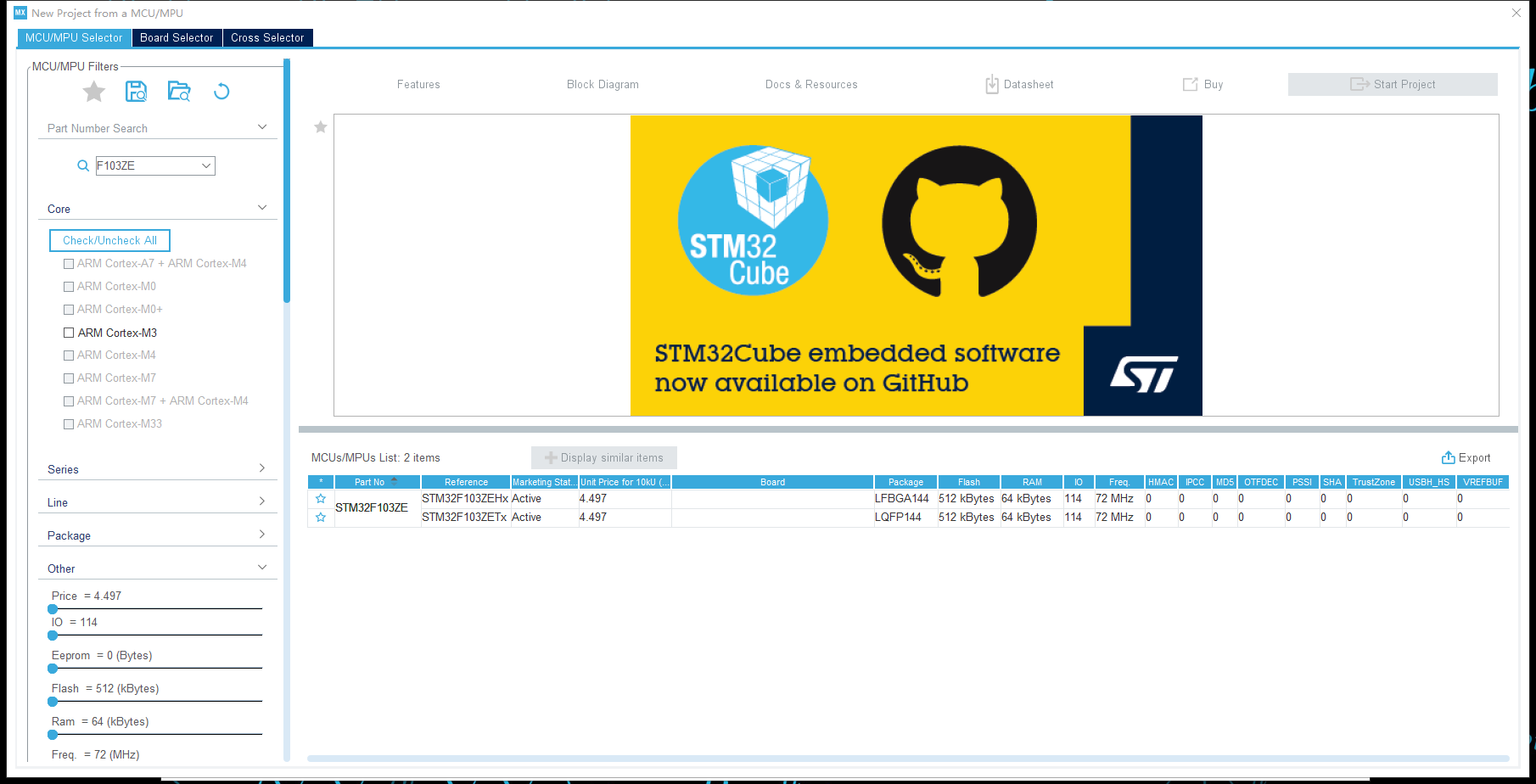1536x784 pixels.
Task: Toggle ARM Cortex-M0+ checkbox
Action: 69,310
